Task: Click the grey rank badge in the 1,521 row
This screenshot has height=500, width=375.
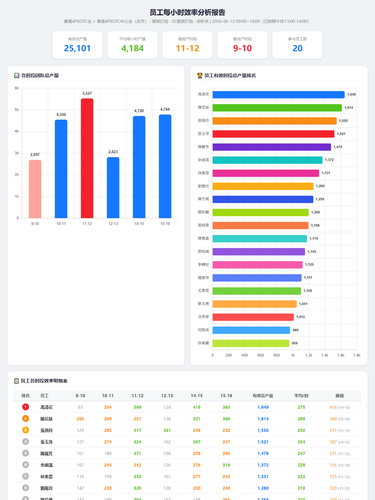Action: [25, 442]
